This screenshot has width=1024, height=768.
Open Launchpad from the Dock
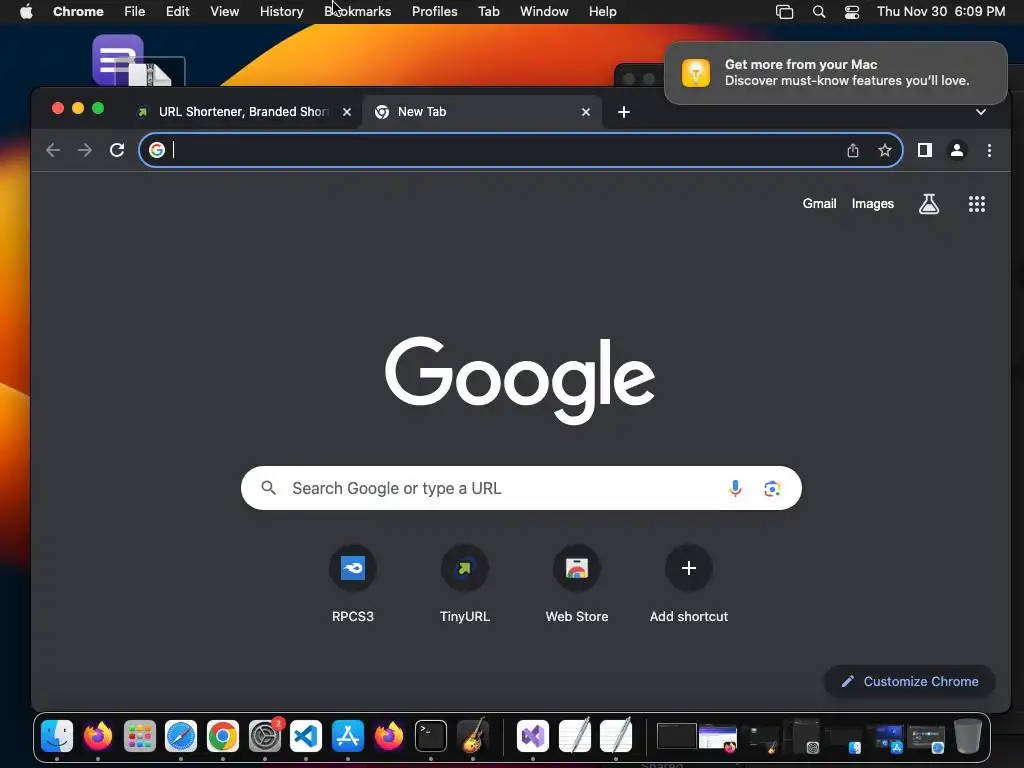point(139,736)
